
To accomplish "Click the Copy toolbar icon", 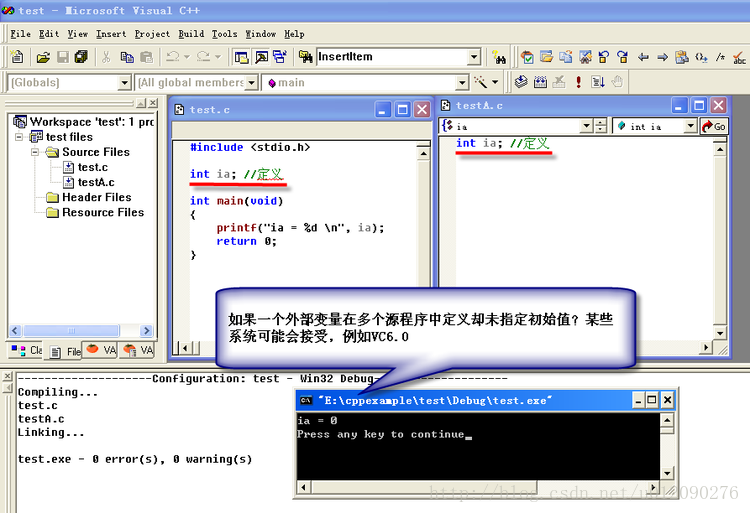I will [x=127, y=57].
